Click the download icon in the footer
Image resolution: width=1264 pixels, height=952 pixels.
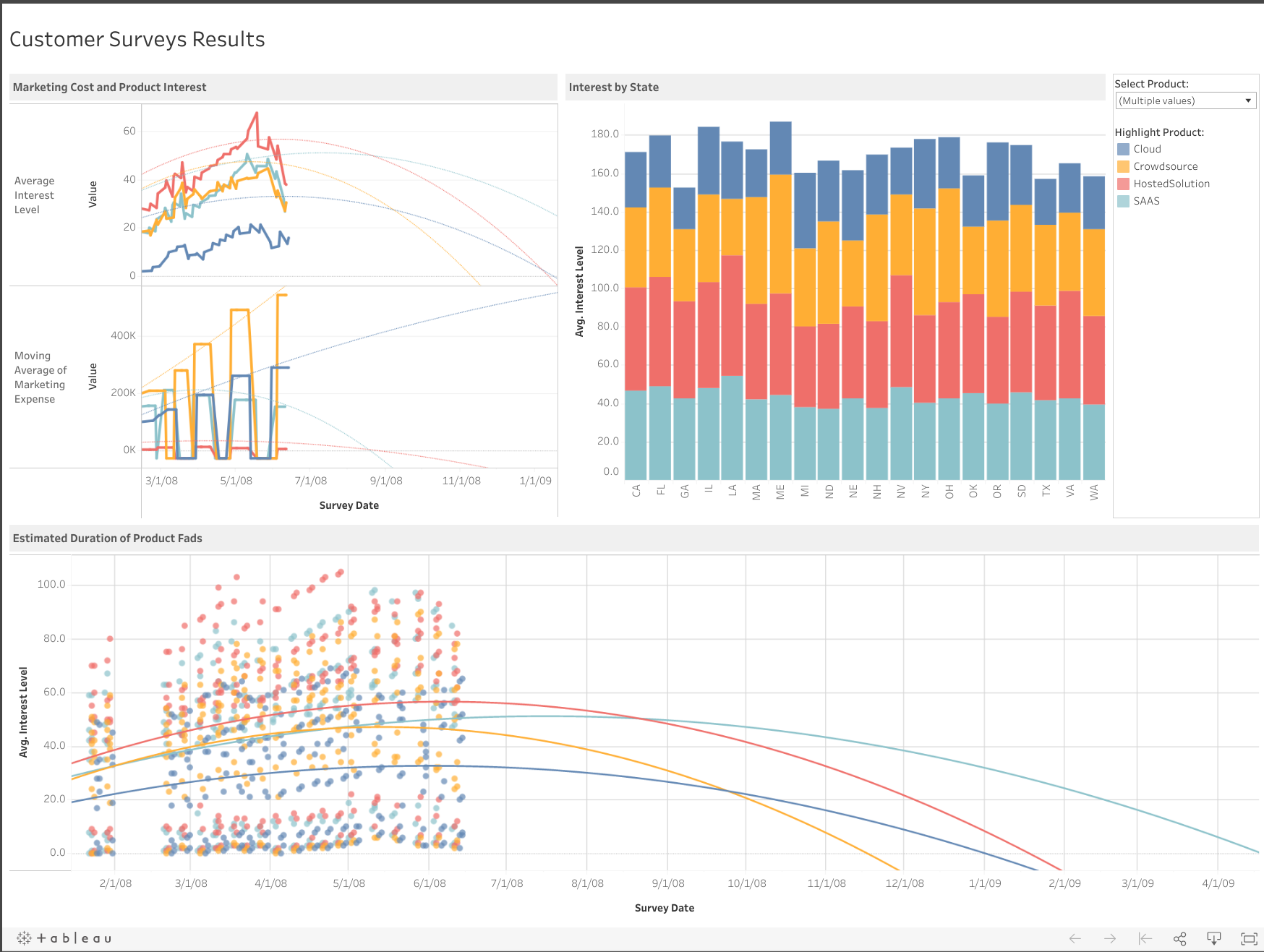tap(1214, 938)
